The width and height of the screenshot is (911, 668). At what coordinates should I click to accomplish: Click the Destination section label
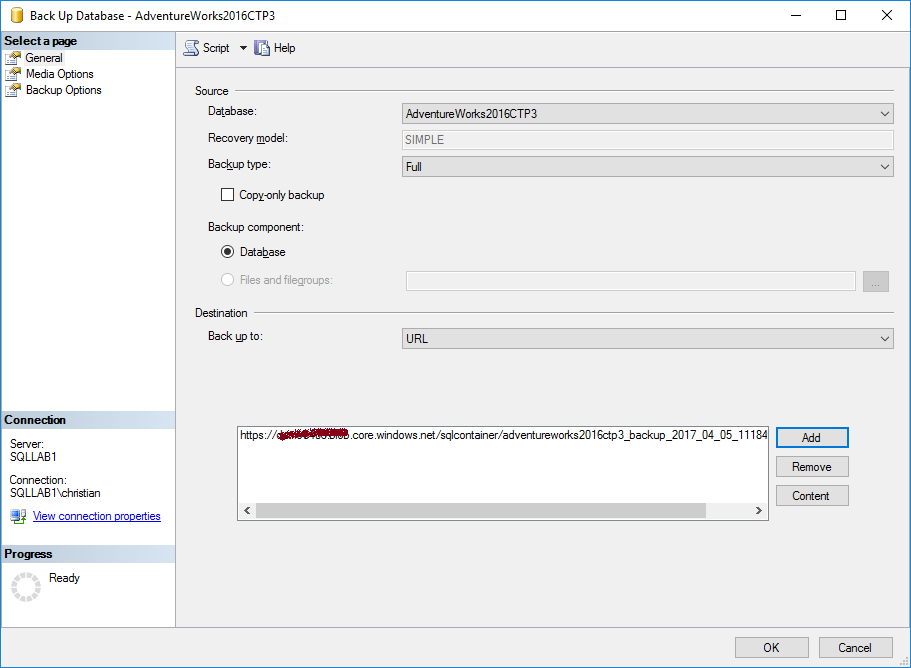click(x=221, y=313)
